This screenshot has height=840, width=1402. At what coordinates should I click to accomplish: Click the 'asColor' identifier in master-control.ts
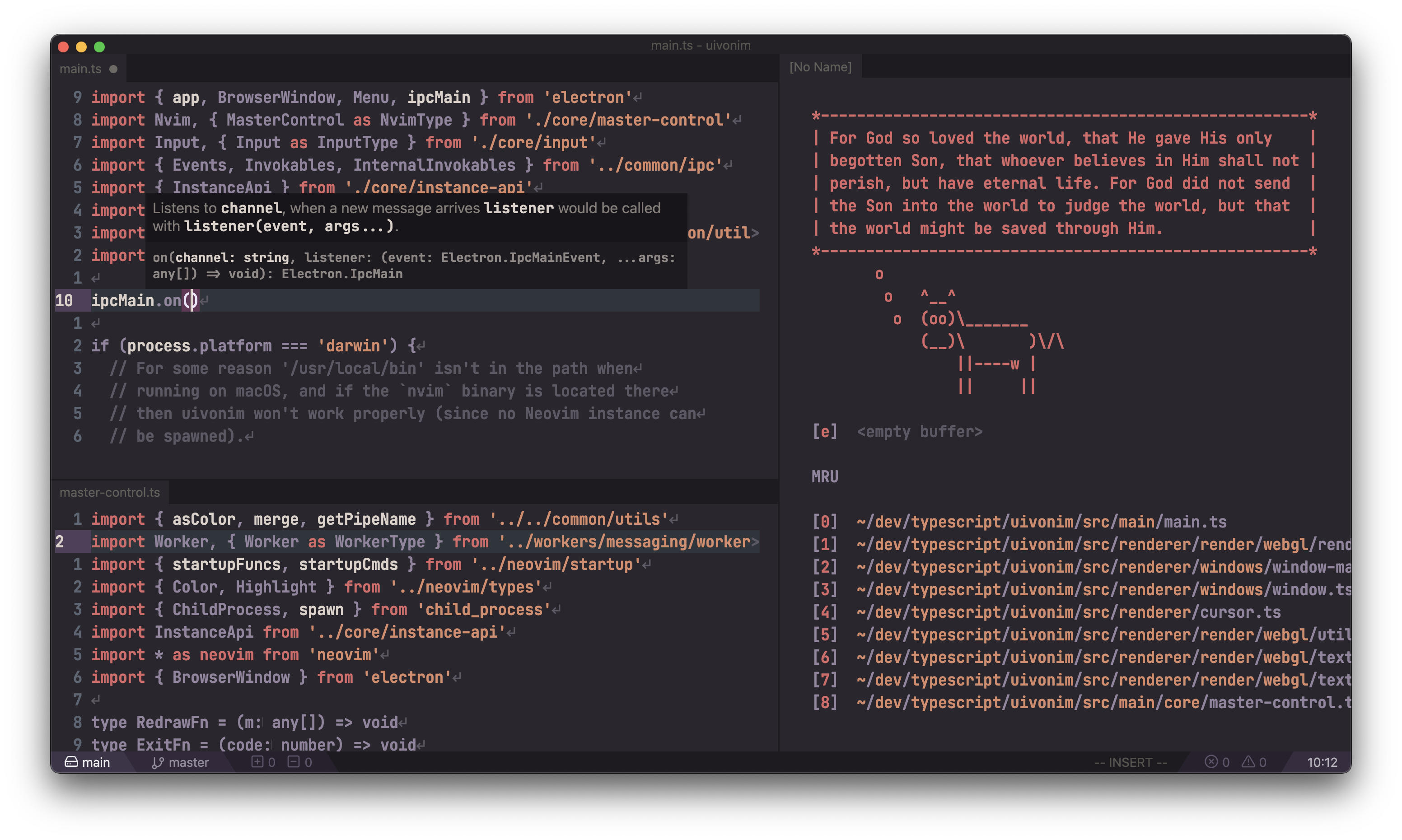point(204,519)
